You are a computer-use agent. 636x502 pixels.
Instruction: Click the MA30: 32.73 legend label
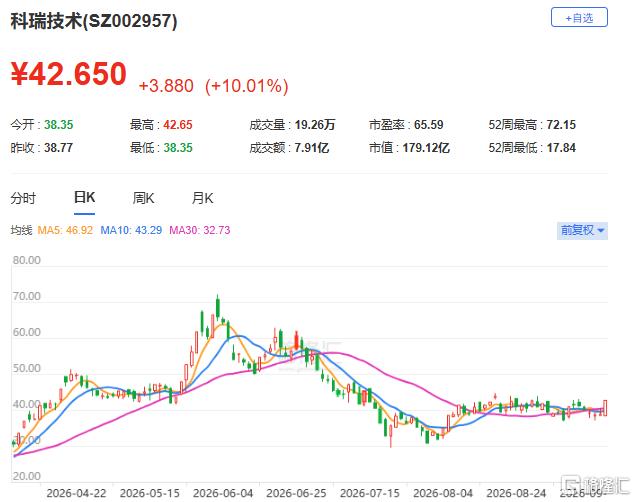coord(200,230)
